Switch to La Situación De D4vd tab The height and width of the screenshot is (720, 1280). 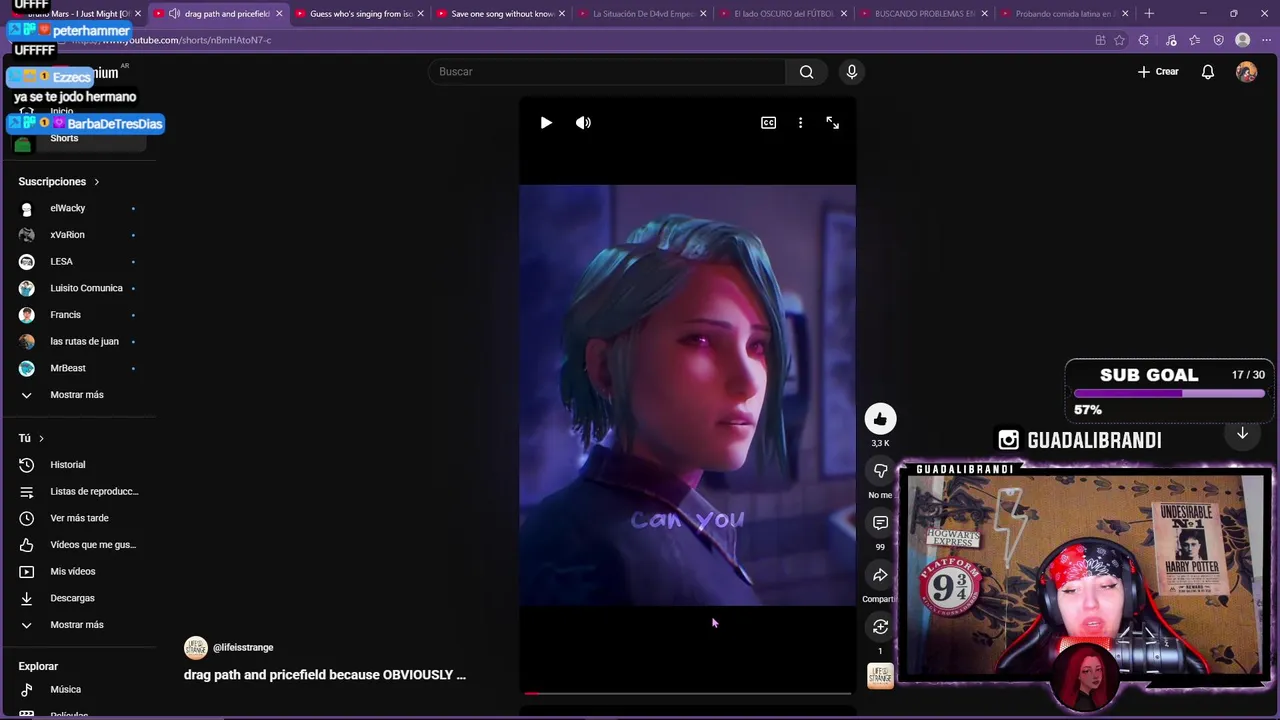(x=642, y=14)
